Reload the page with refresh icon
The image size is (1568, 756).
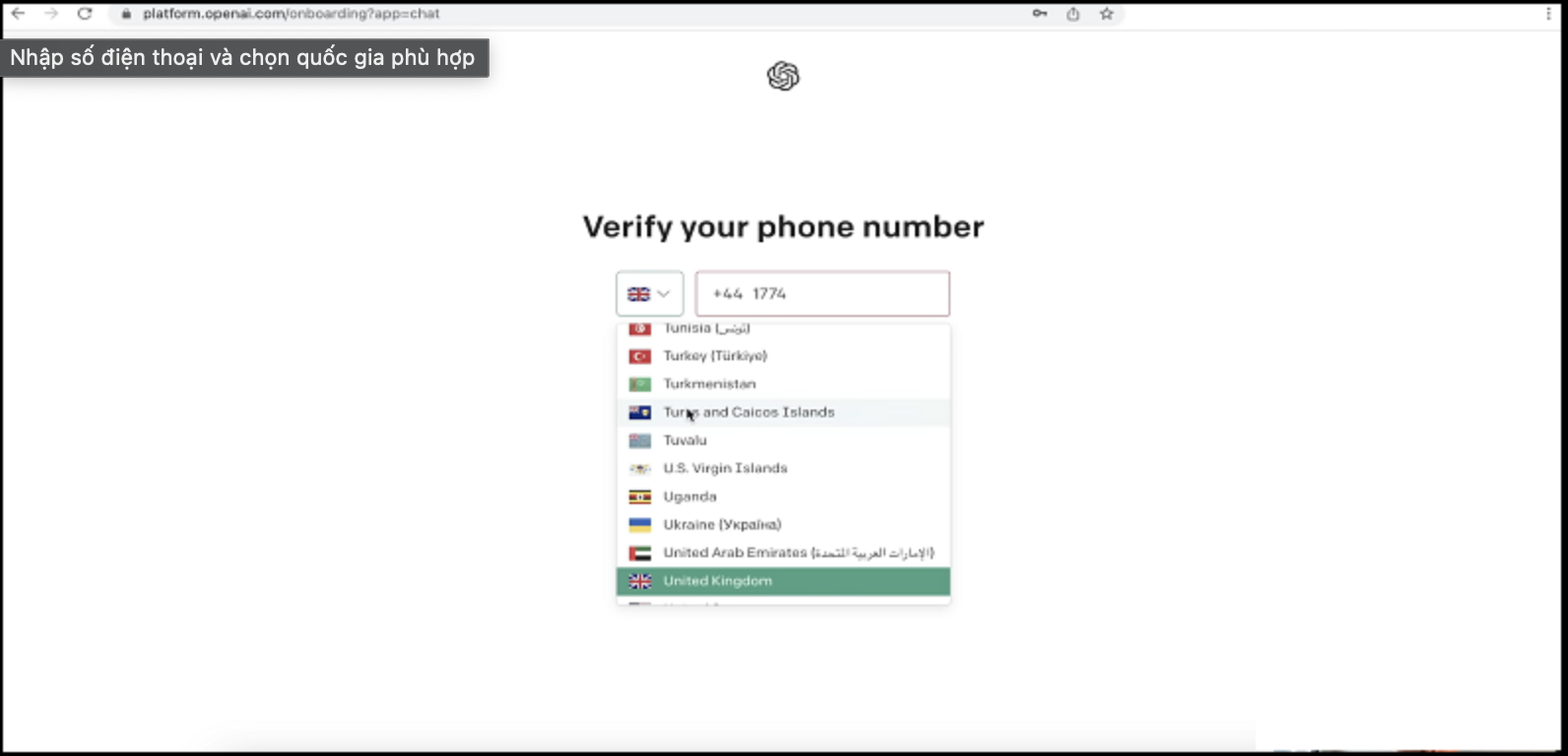click(85, 14)
